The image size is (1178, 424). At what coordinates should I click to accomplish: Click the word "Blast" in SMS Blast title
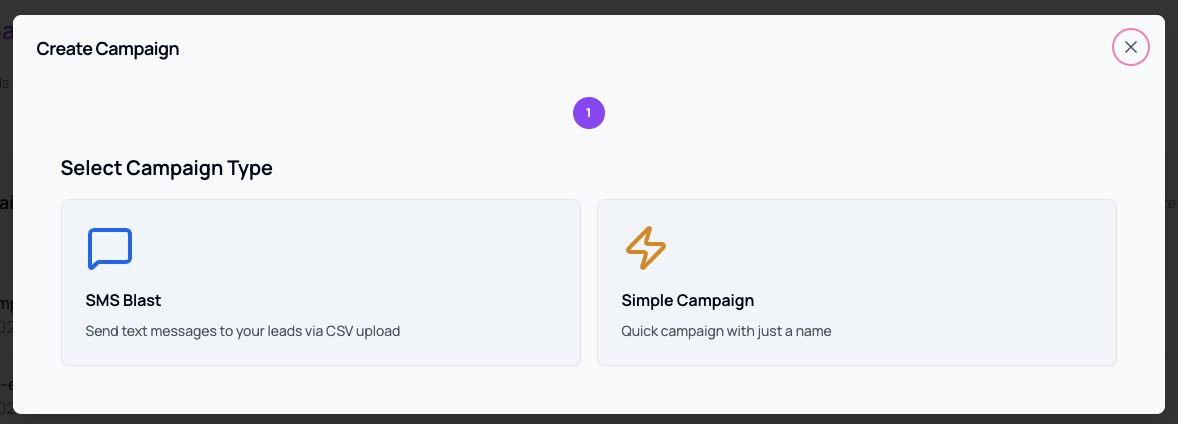(x=142, y=300)
